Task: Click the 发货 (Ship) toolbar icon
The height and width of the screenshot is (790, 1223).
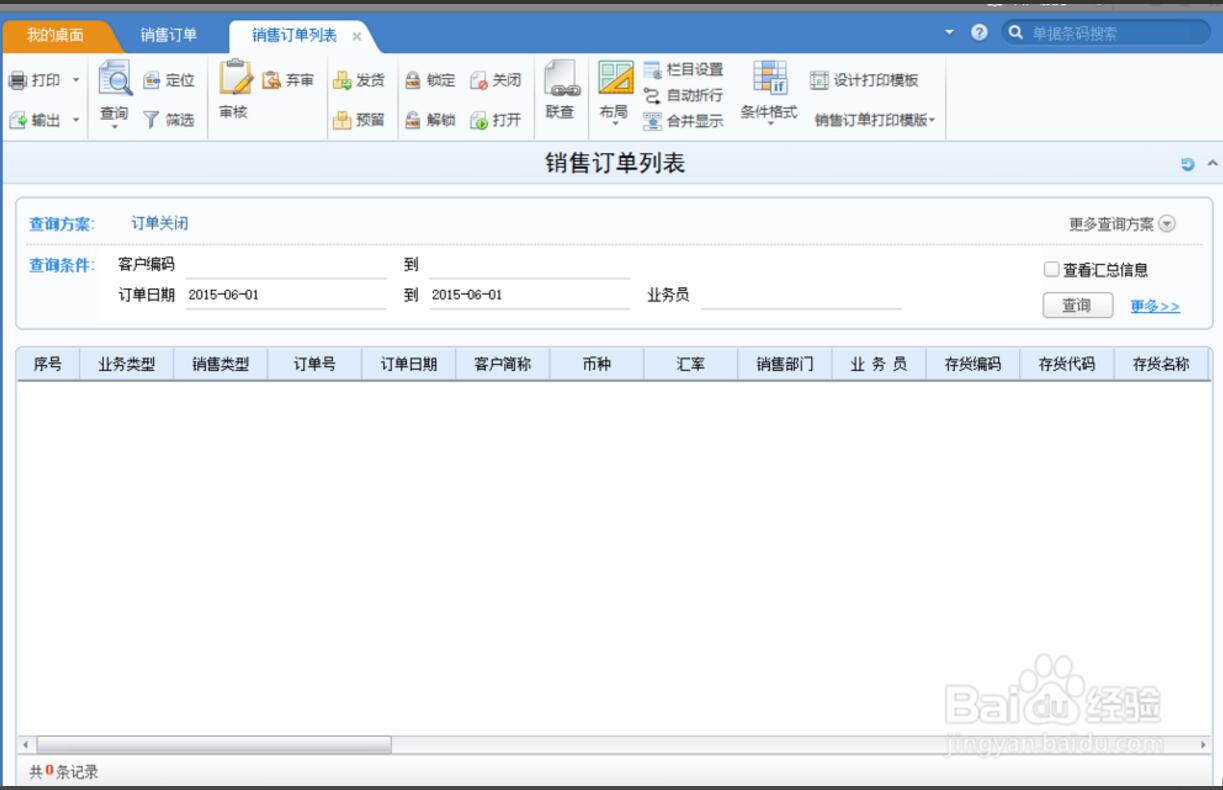Action: coord(343,80)
